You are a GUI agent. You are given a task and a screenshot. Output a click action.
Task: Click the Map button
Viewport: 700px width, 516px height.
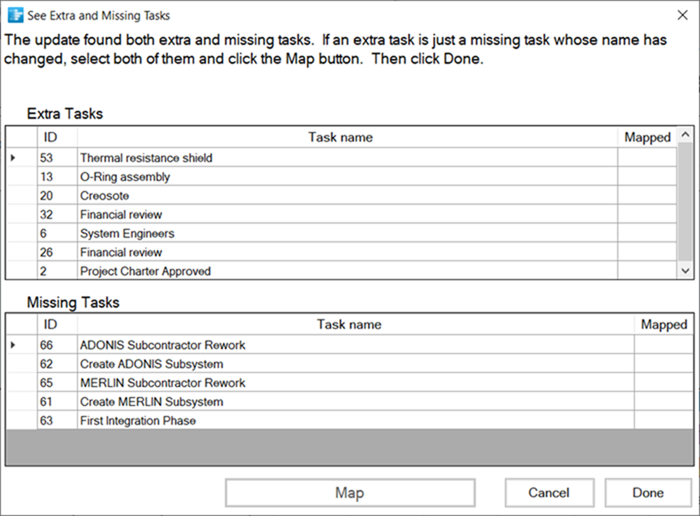(x=350, y=493)
